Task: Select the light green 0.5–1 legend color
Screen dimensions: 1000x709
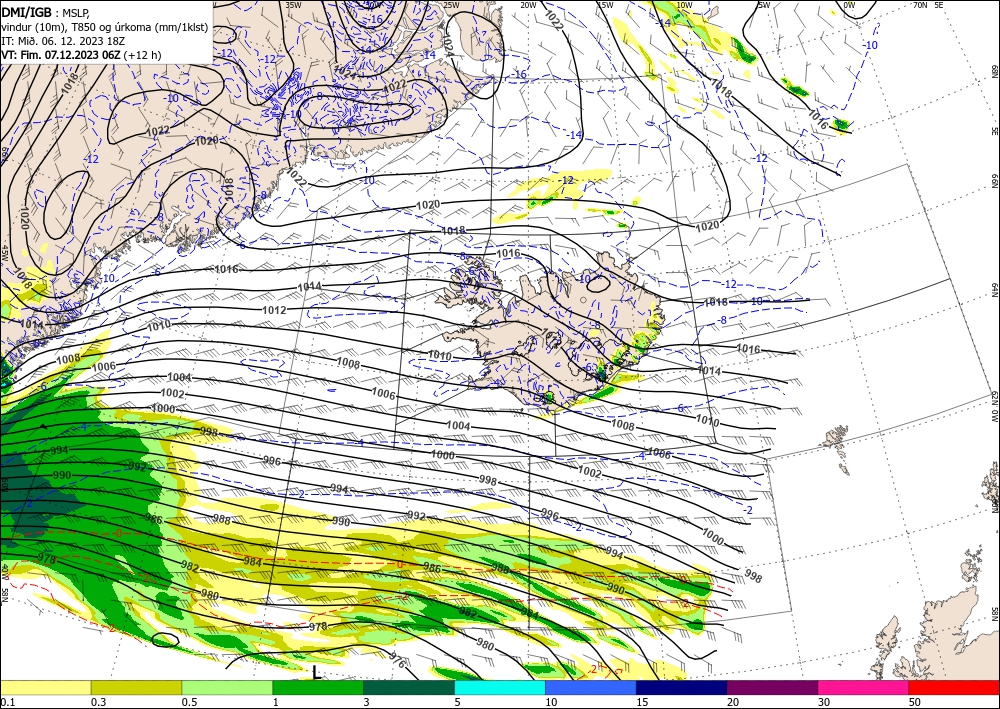Action: (227, 687)
